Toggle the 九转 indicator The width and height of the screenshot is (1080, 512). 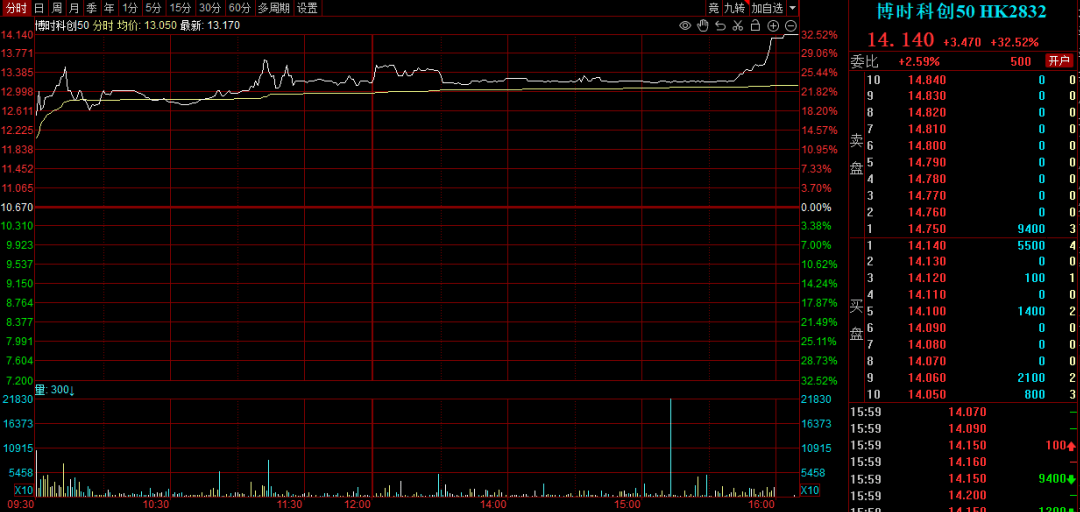[x=734, y=8]
